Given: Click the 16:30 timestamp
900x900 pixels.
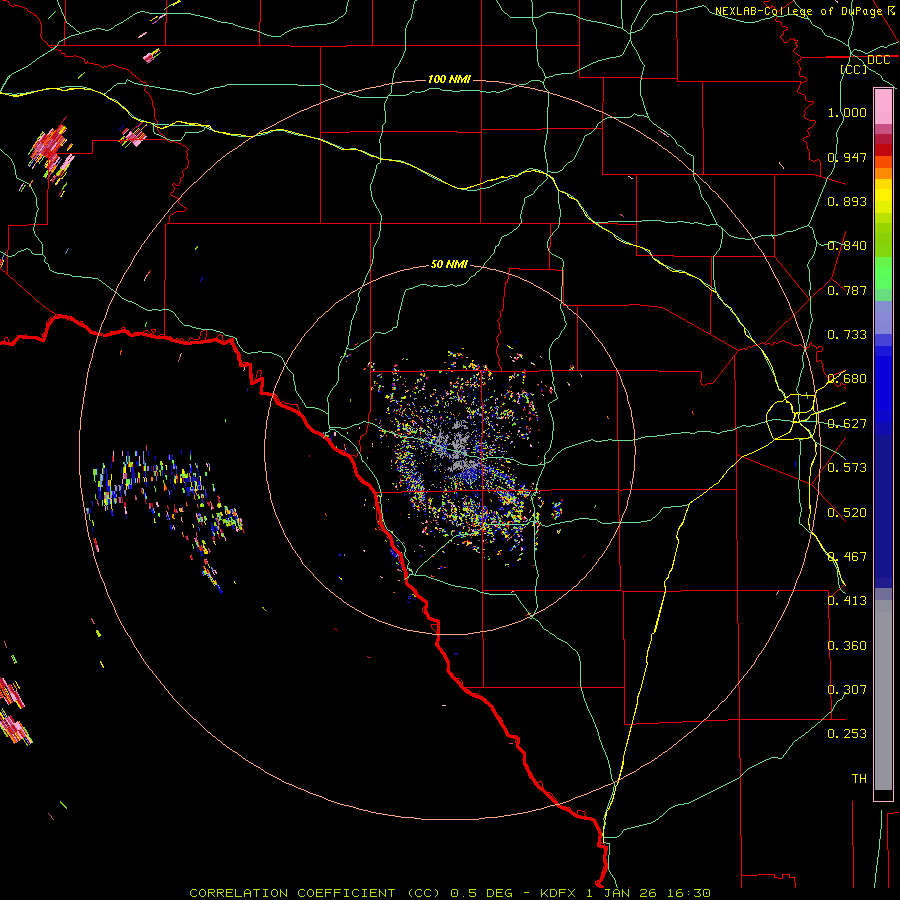Looking at the screenshot, I should 690,893.
